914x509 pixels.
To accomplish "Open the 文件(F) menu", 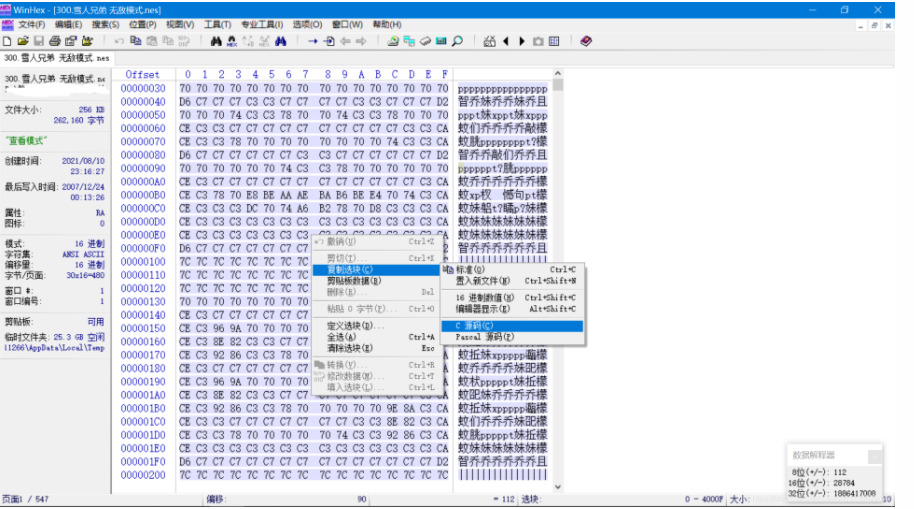I will [31, 24].
